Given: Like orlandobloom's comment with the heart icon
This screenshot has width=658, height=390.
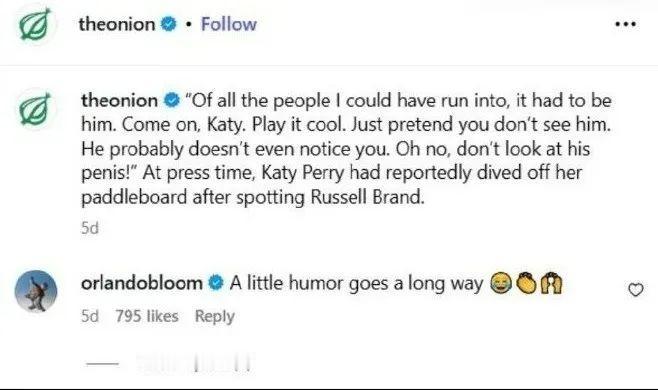Looking at the screenshot, I should pos(635,289).
